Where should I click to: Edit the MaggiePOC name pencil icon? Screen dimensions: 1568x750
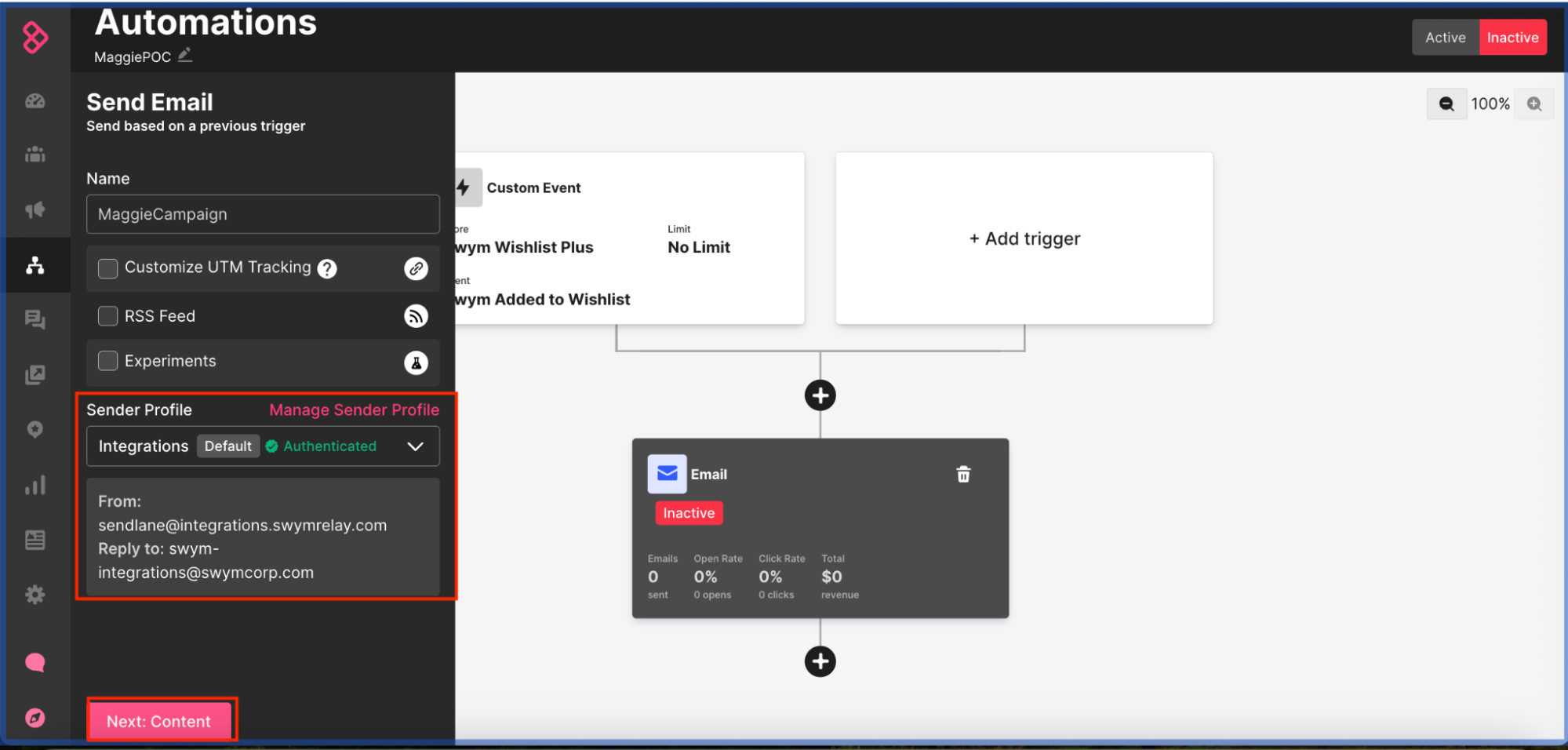185,55
